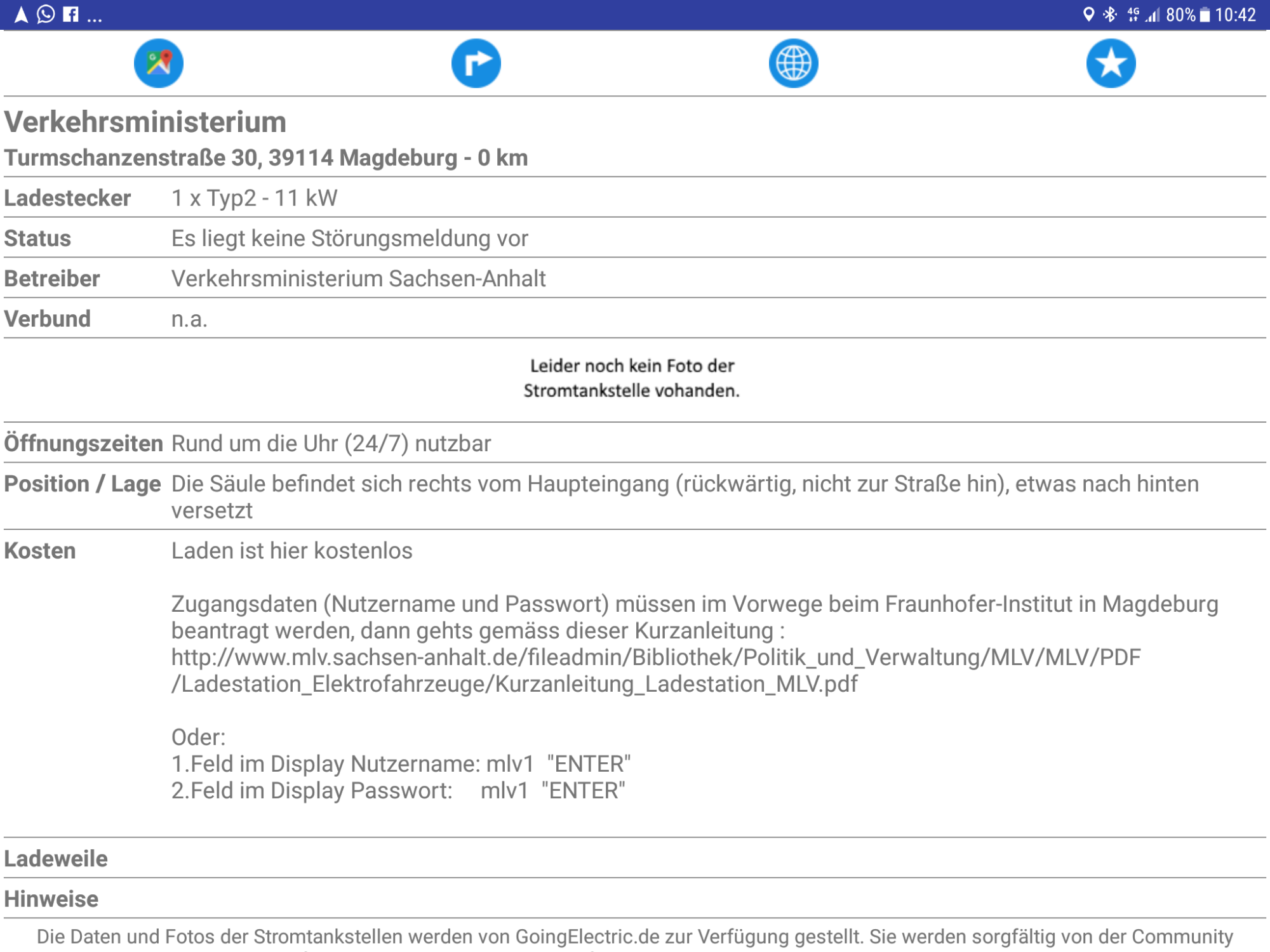Tap the Ladeweile section header
The width and height of the screenshot is (1270, 952).
tap(56, 859)
